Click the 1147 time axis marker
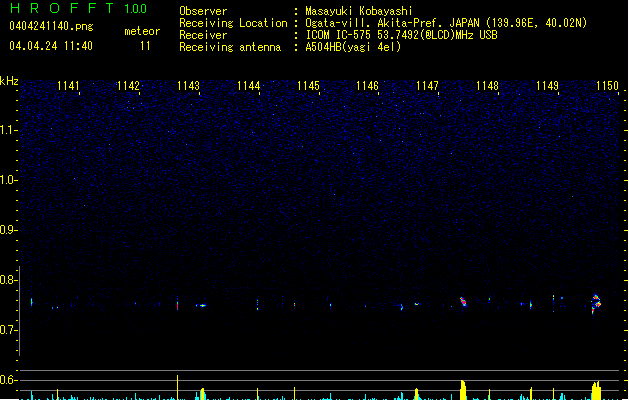 pyautogui.click(x=427, y=86)
